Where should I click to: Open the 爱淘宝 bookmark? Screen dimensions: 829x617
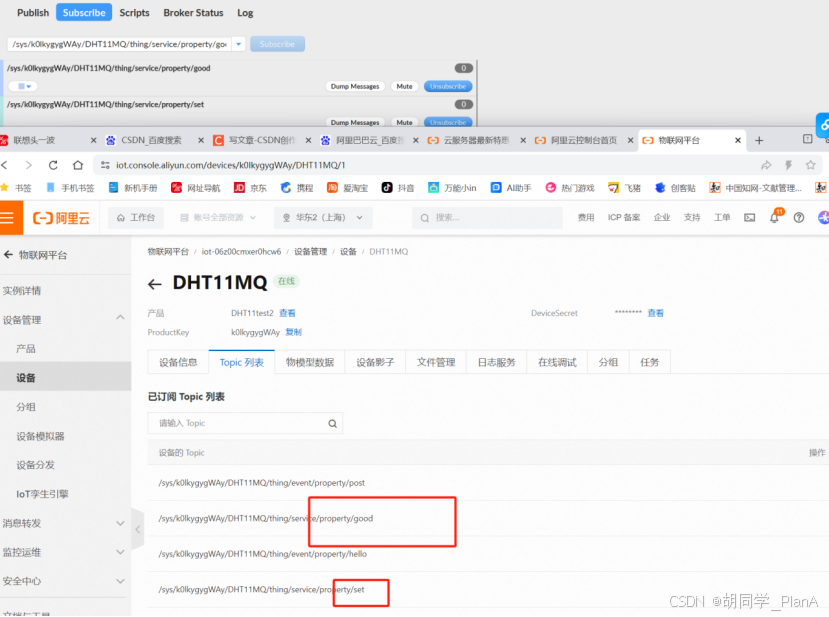pos(347,188)
